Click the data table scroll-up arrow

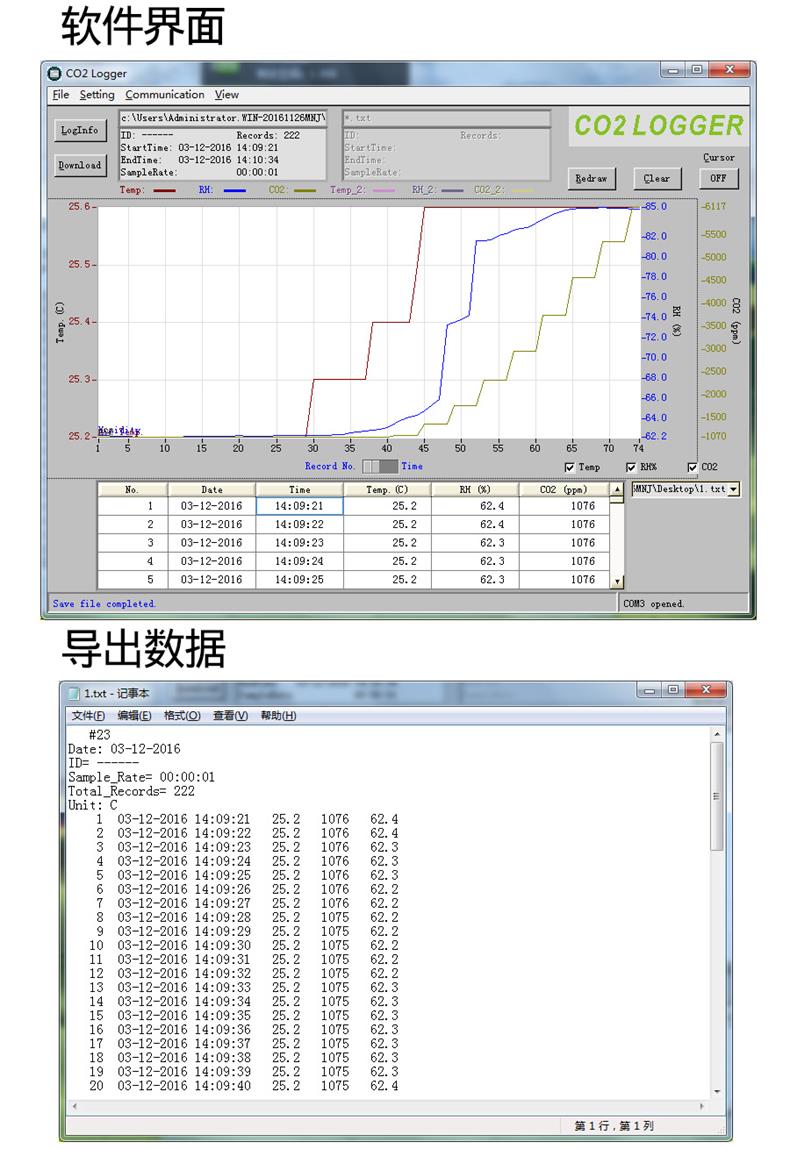coord(617,489)
